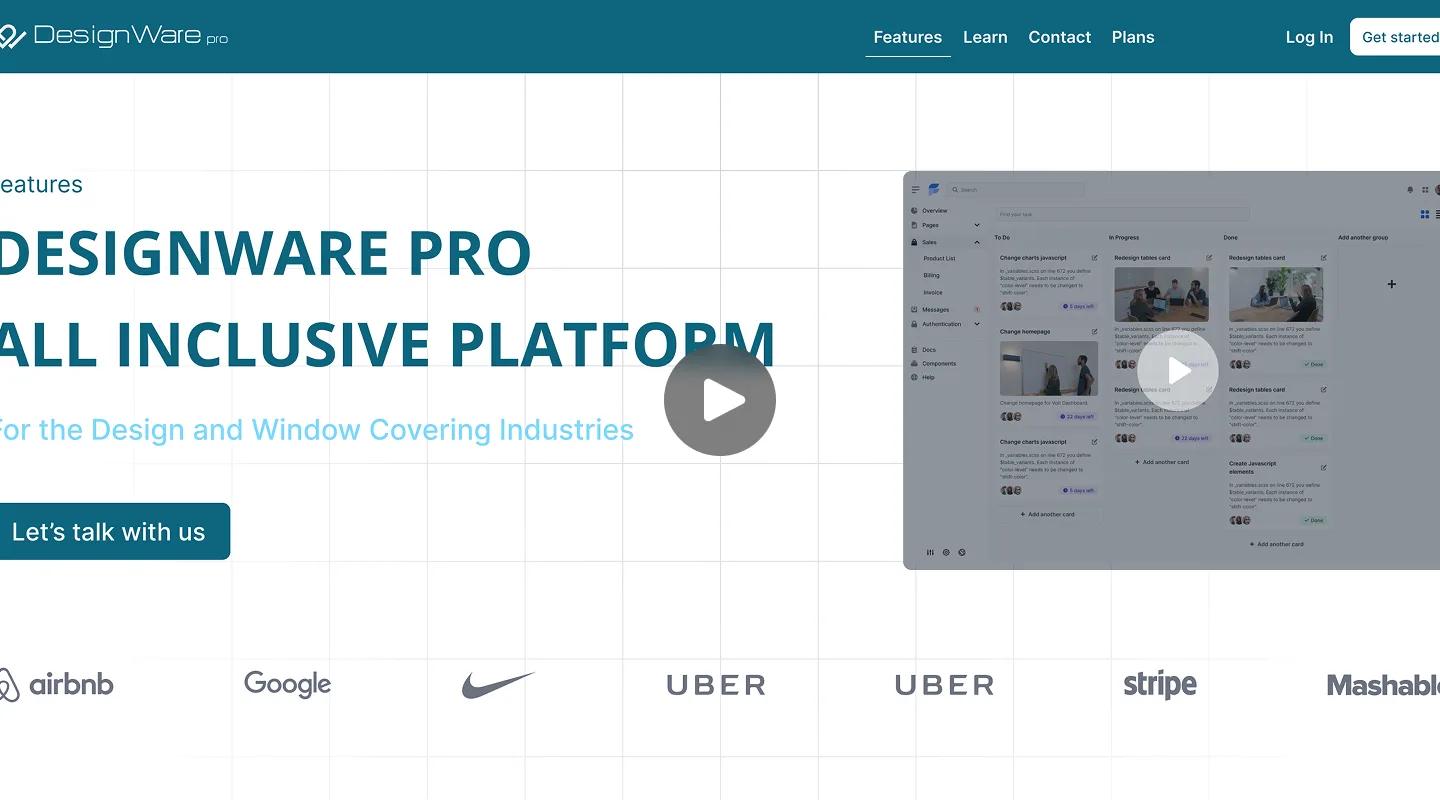
Task: Click the ALL INCLUSIVE PLATFORM heading text
Action: (387, 345)
